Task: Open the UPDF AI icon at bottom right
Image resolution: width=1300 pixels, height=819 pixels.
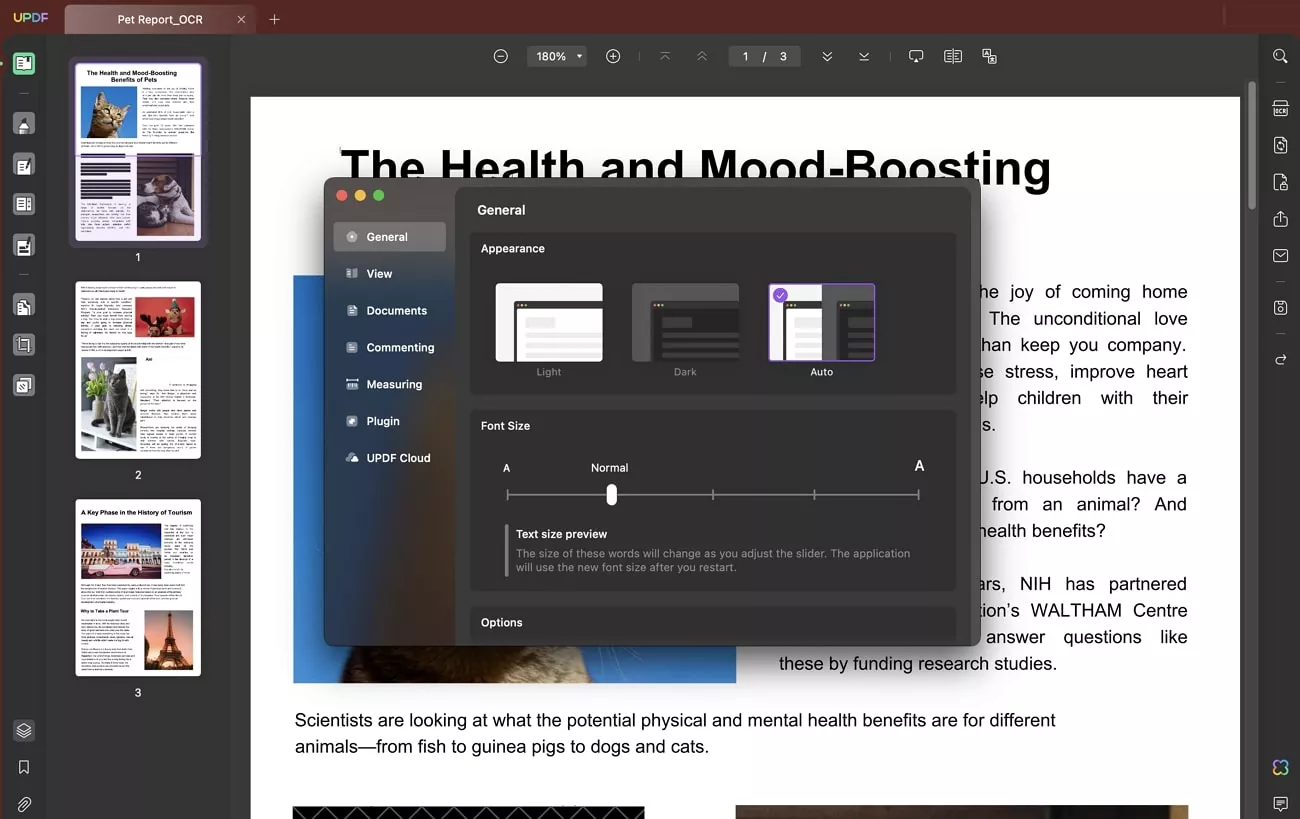Action: coord(1280,767)
